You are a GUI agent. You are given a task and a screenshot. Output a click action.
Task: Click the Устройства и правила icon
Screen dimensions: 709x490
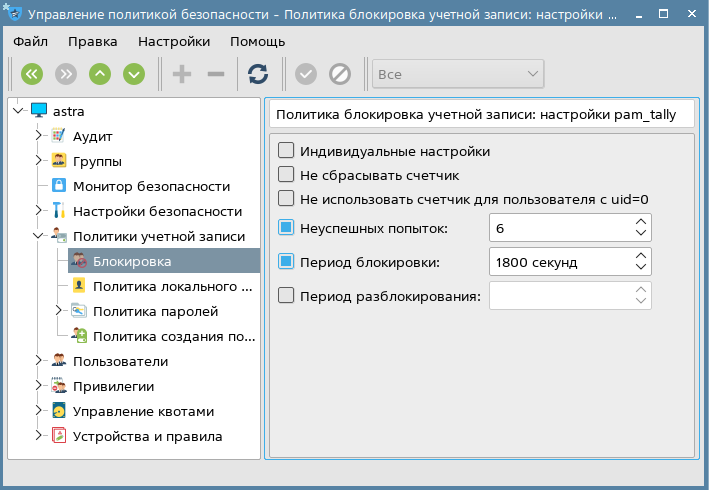[59, 435]
